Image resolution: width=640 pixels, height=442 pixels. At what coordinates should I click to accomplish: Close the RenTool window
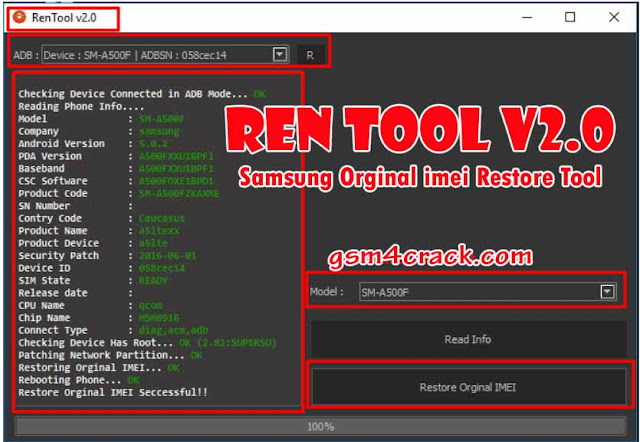pos(614,18)
